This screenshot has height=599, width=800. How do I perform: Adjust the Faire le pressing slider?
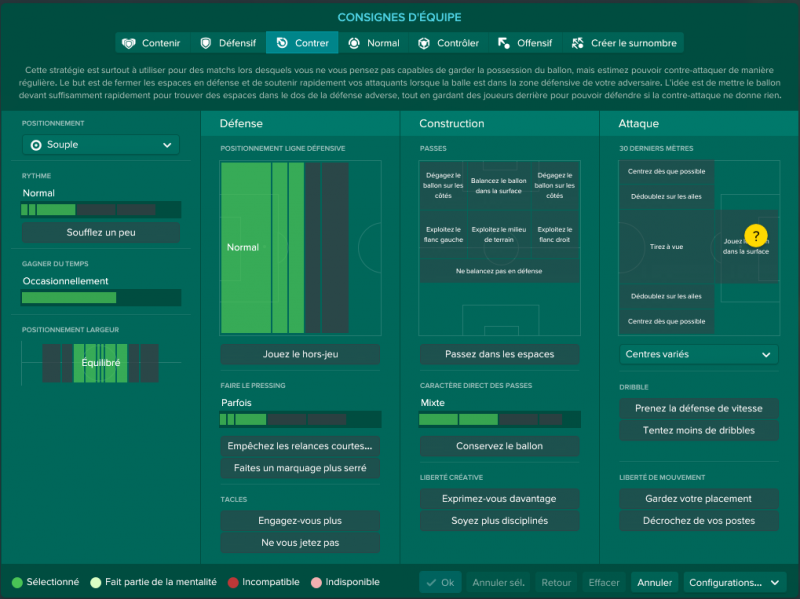click(300, 419)
